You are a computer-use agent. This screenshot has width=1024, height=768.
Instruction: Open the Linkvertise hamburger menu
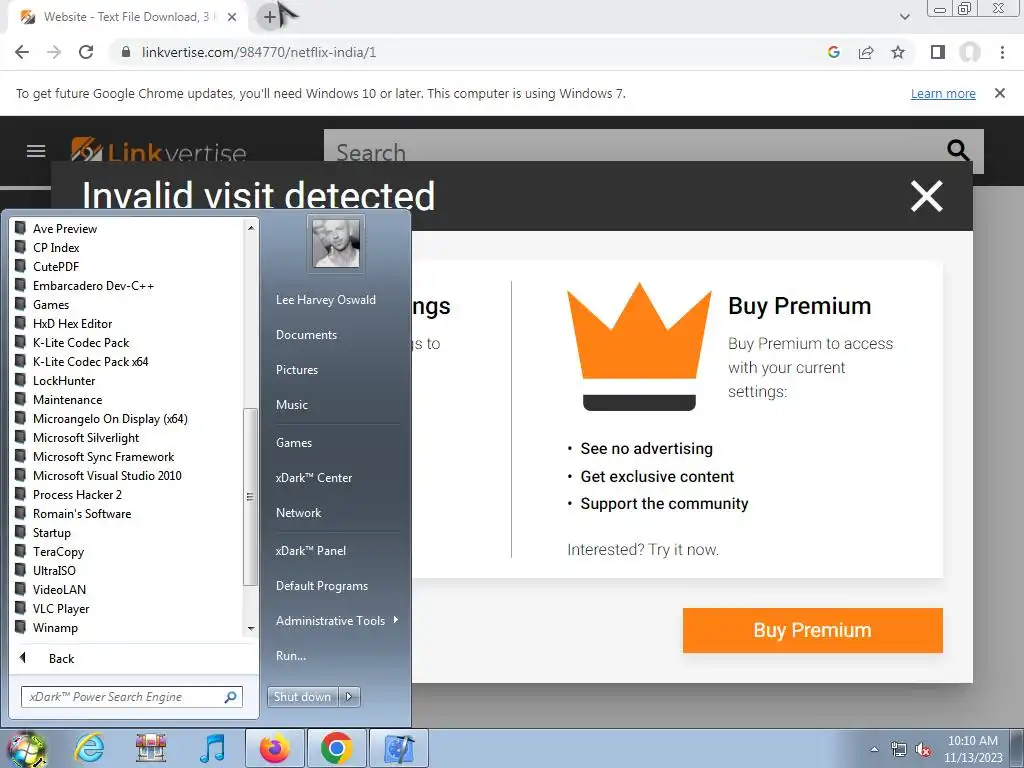[36, 152]
